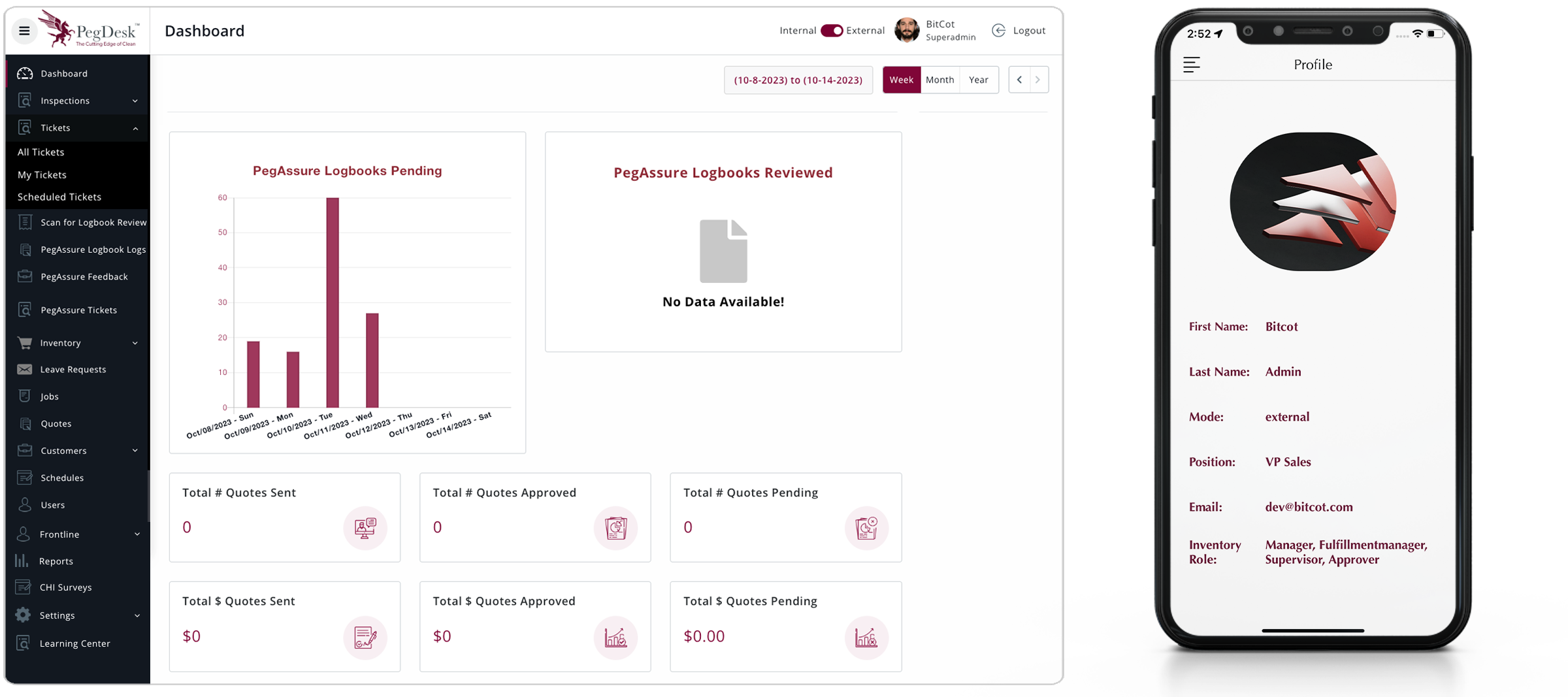Image resolution: width=1568 pixels, height=697 pixels.
Task: Toggle the Internal/External mode switch
Action: pyautogui.click(x=832, y=31)
